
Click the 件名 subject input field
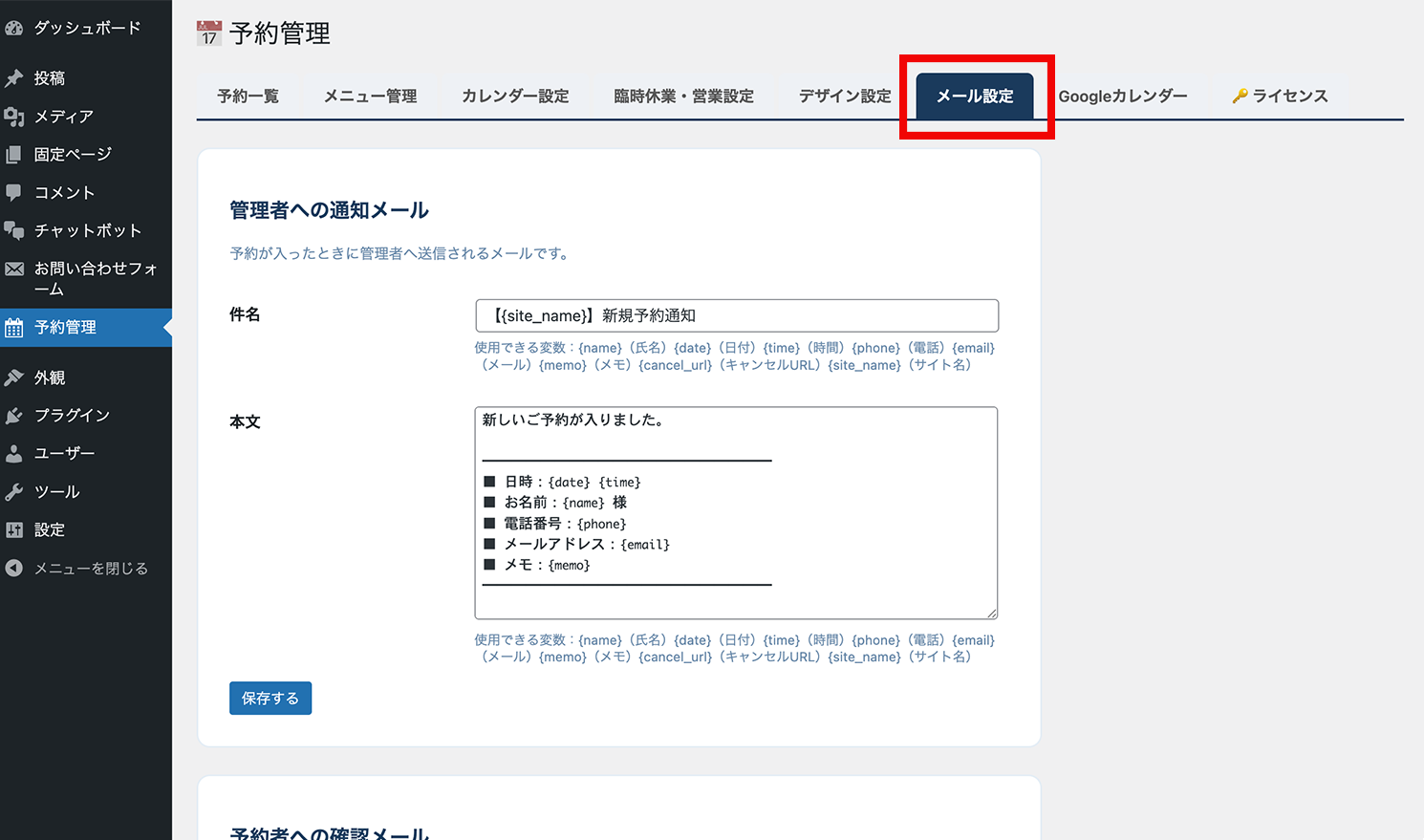(x=736, y=316)
